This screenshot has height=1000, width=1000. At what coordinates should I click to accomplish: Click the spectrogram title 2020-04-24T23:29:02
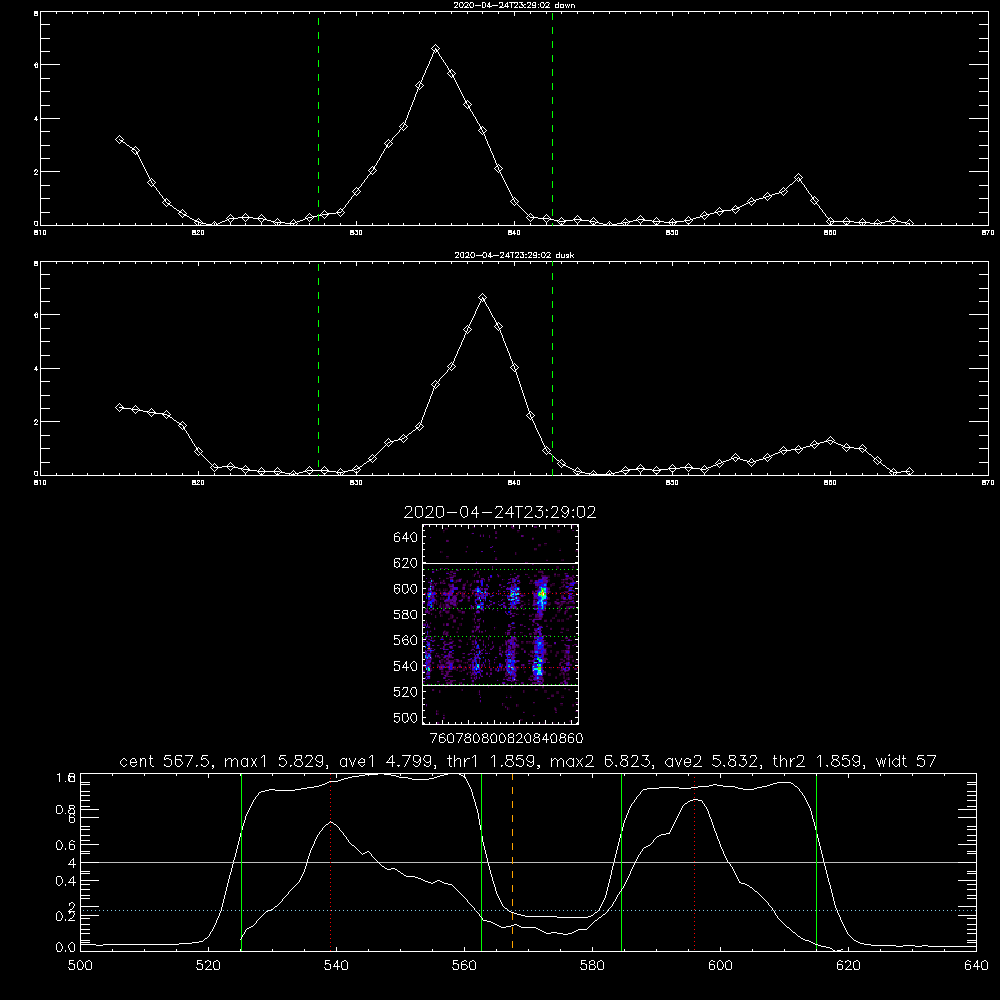pos(500,512)
